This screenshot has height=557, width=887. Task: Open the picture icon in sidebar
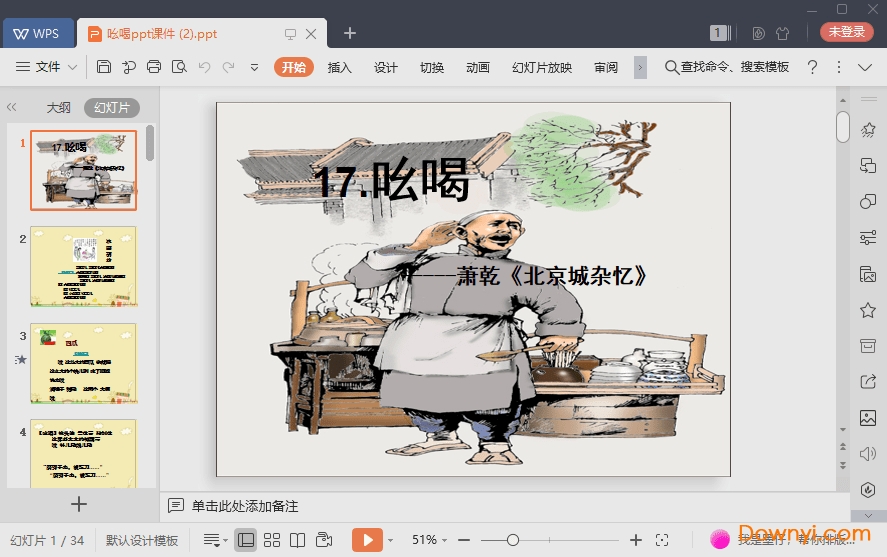pos(868,418)
